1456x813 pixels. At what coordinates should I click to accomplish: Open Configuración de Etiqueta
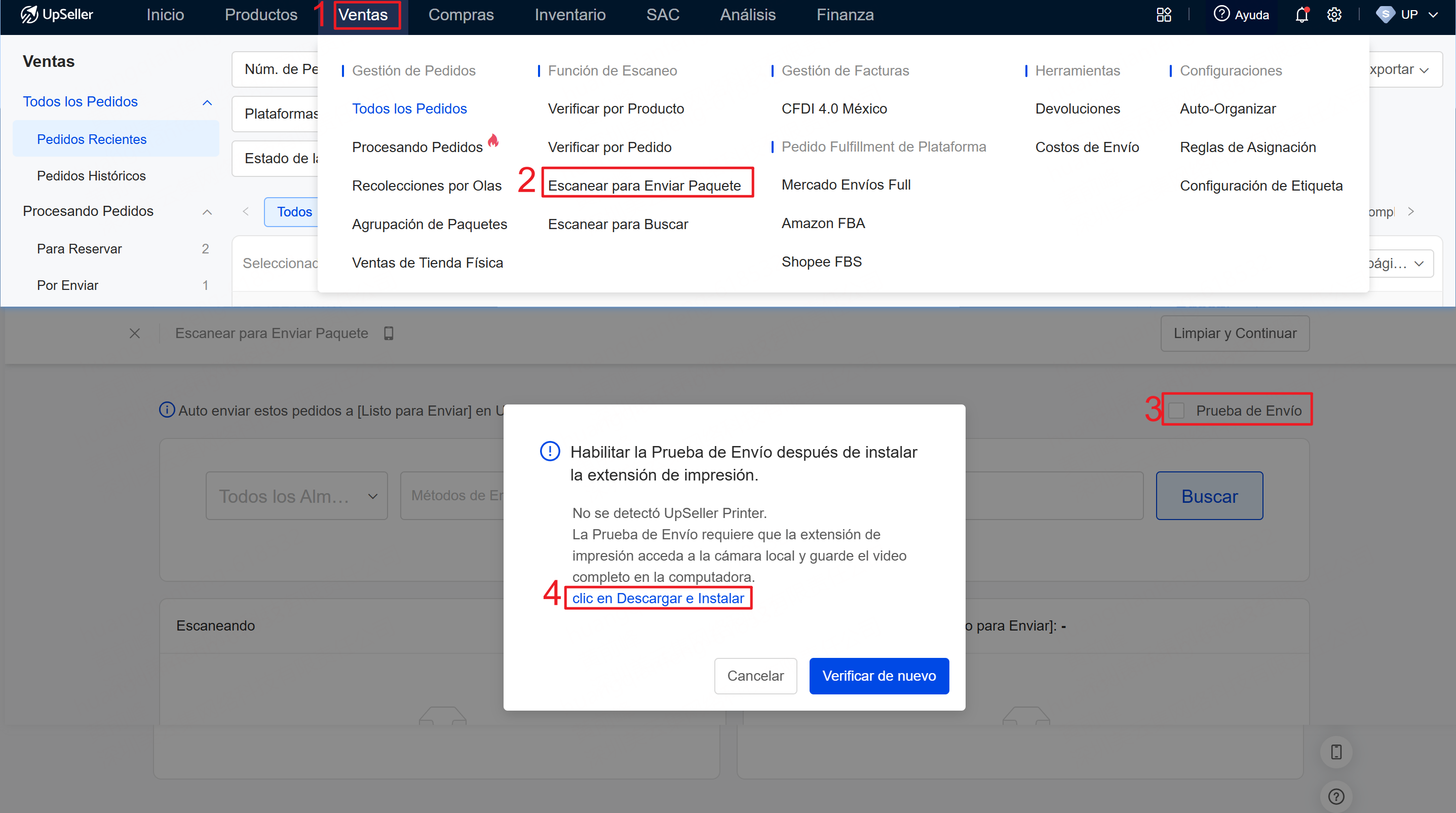pyautogui.click(x=1261, y=186)
